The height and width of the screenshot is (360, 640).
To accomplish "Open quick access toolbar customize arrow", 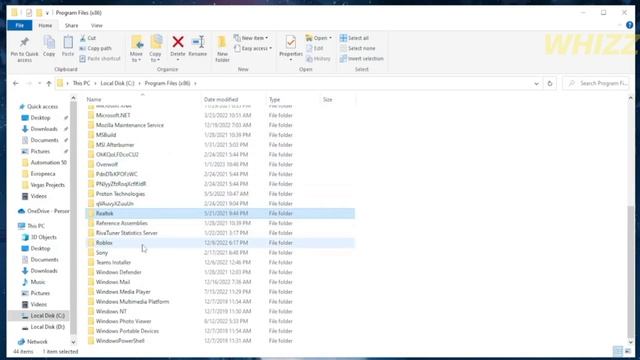I will click(47, 13).
